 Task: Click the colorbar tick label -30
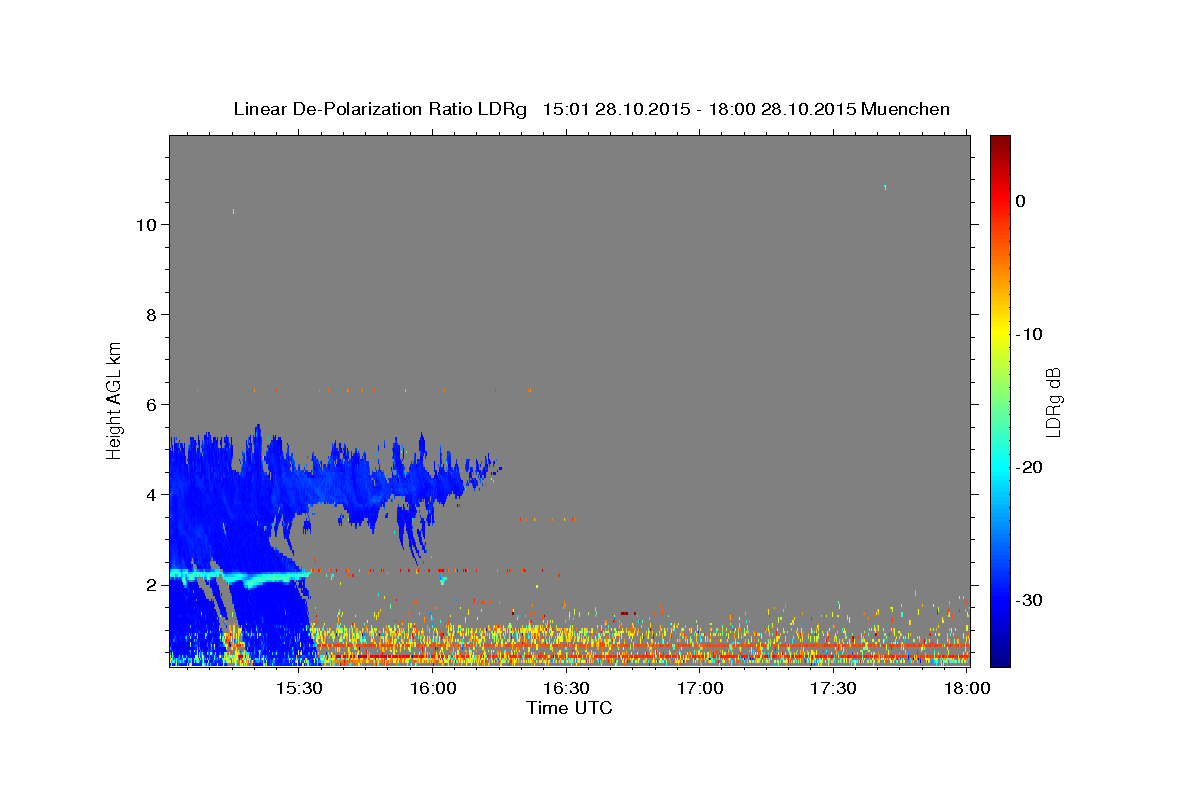pos(1029,600)
